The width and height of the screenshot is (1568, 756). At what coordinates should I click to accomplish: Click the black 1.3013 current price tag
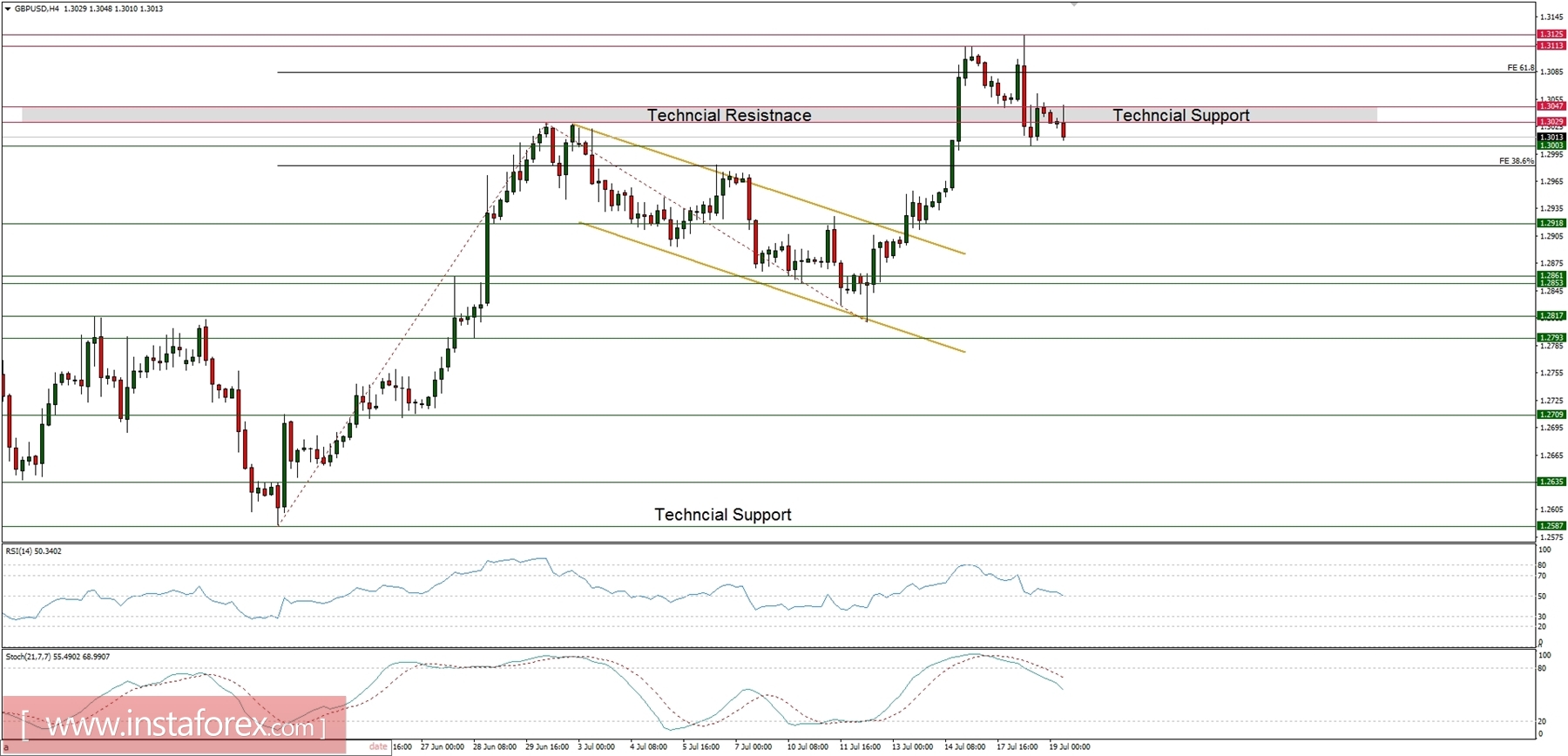(1551, 137)
